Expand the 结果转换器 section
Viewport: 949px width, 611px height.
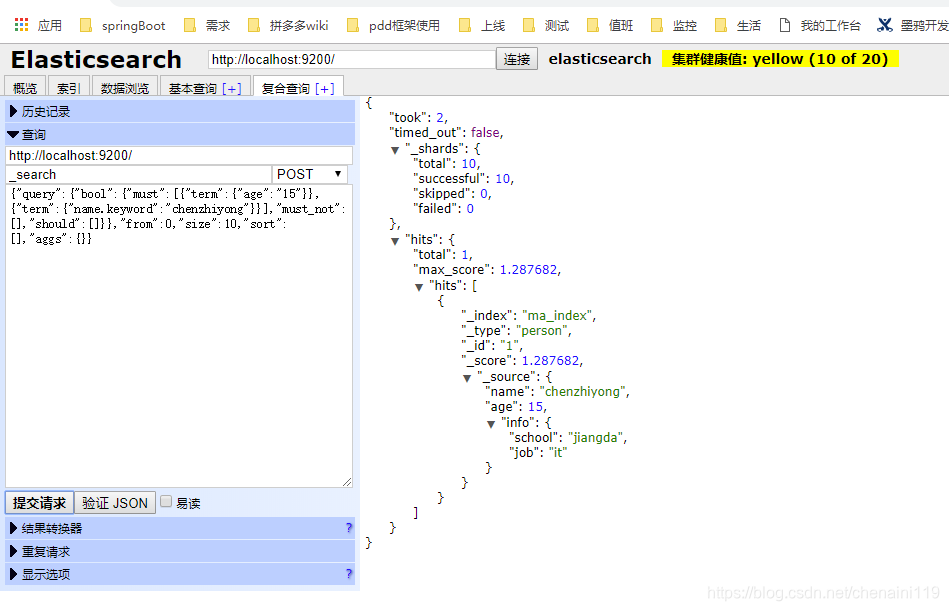coord(180,528)
